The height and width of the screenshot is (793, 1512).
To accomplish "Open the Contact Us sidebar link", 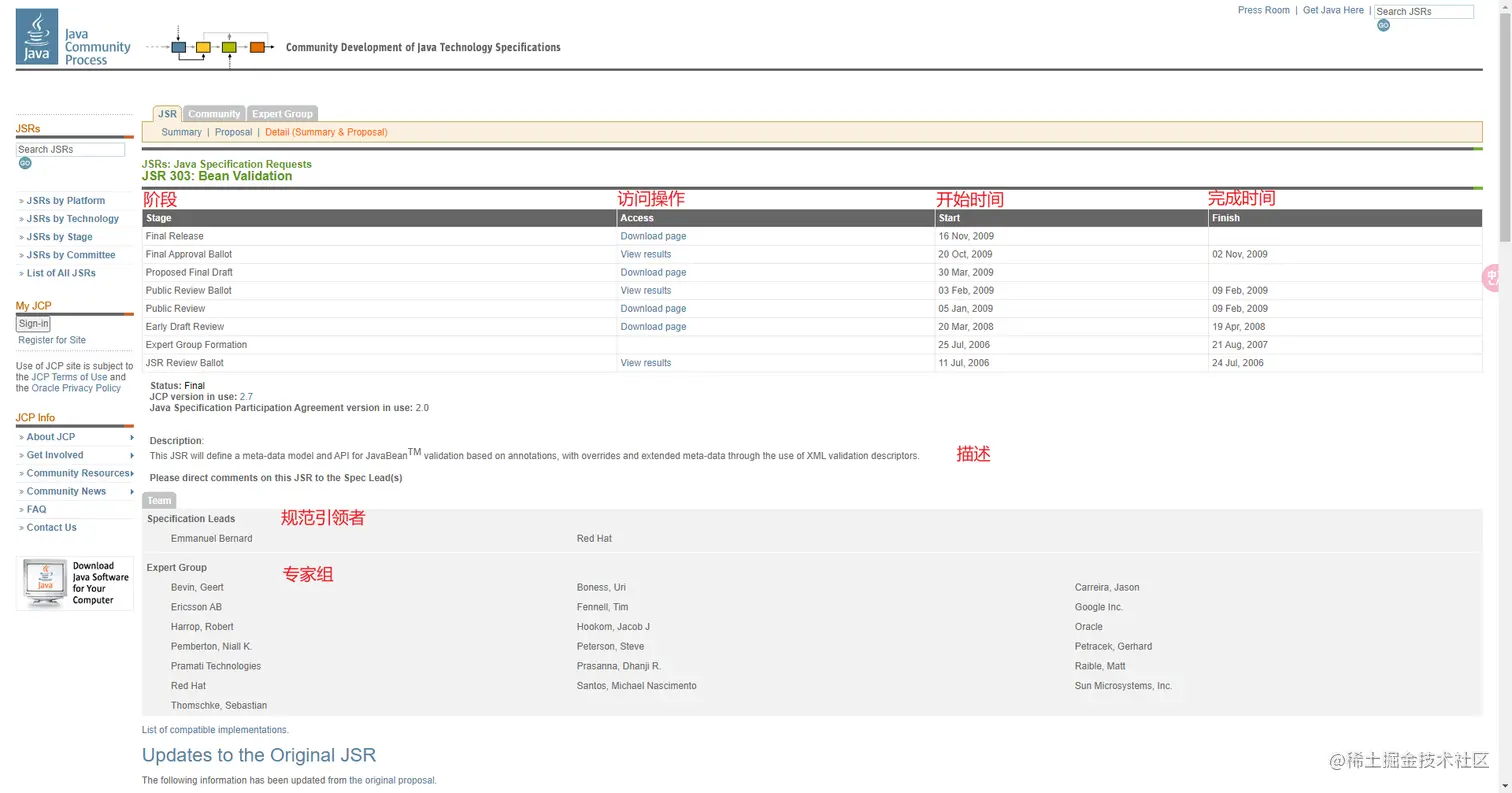I will click(x=51, y=527).
